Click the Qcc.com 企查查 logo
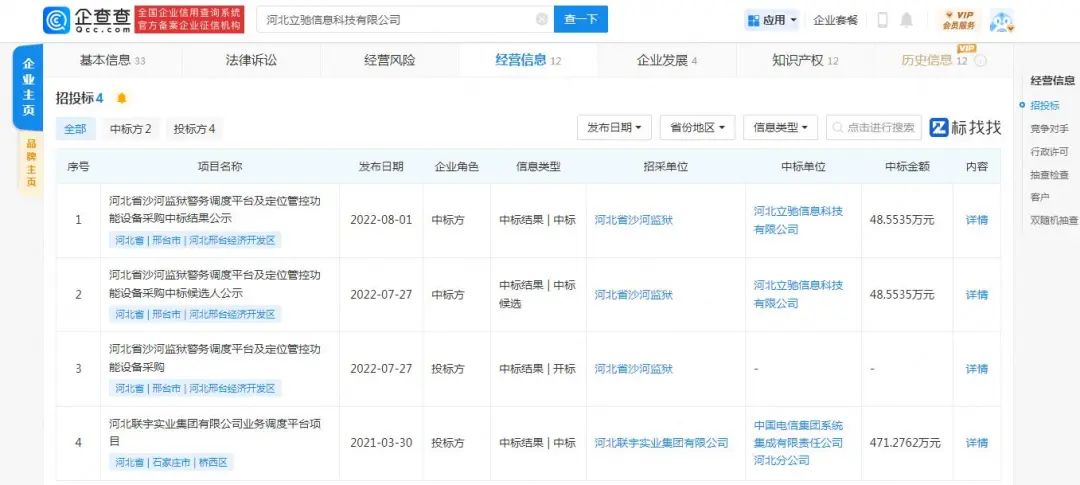This screenshot has height=485, width=1080. pyautogui.click(x=87, y=19)
